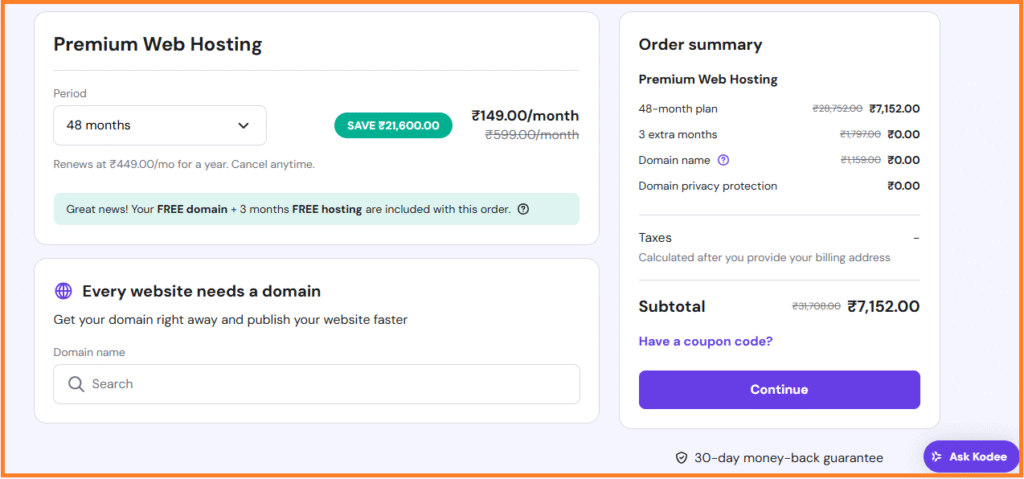Click question mark icon next to Domain name
The image size is (1024, 479).
[723, 160]
